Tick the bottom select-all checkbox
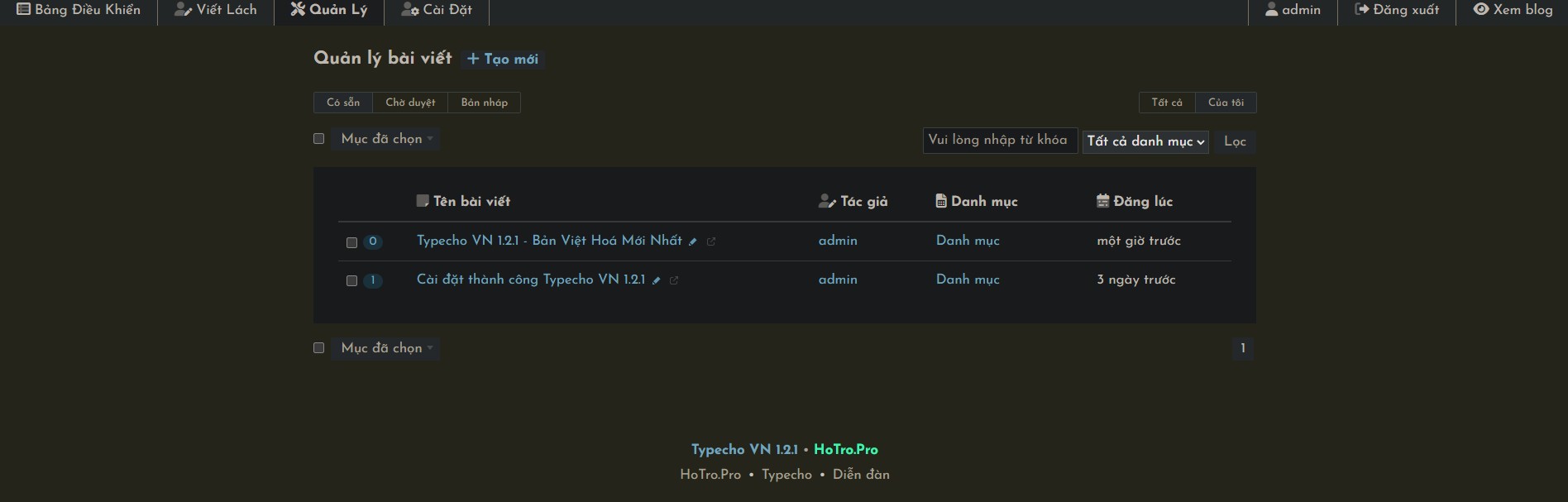Viewport: 1568px width, 502px height. pos(318,348)
